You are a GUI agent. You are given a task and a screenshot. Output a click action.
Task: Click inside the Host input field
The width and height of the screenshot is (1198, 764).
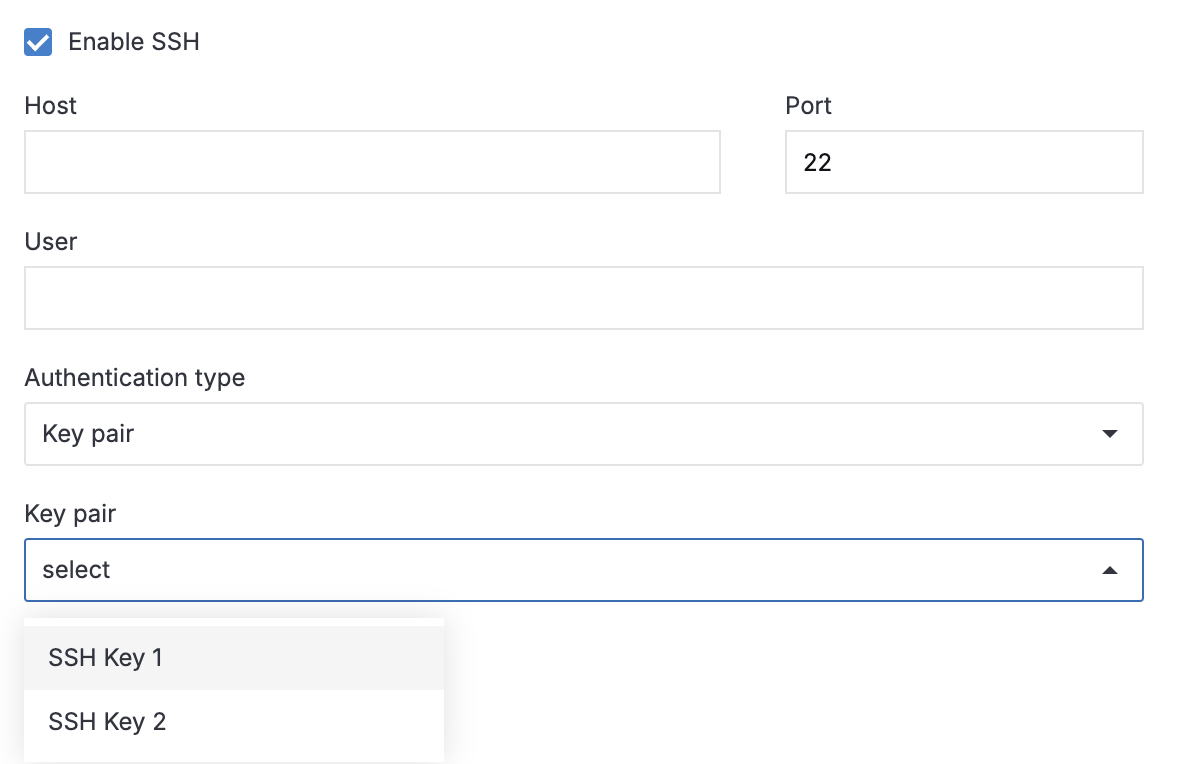pos(372,162)
